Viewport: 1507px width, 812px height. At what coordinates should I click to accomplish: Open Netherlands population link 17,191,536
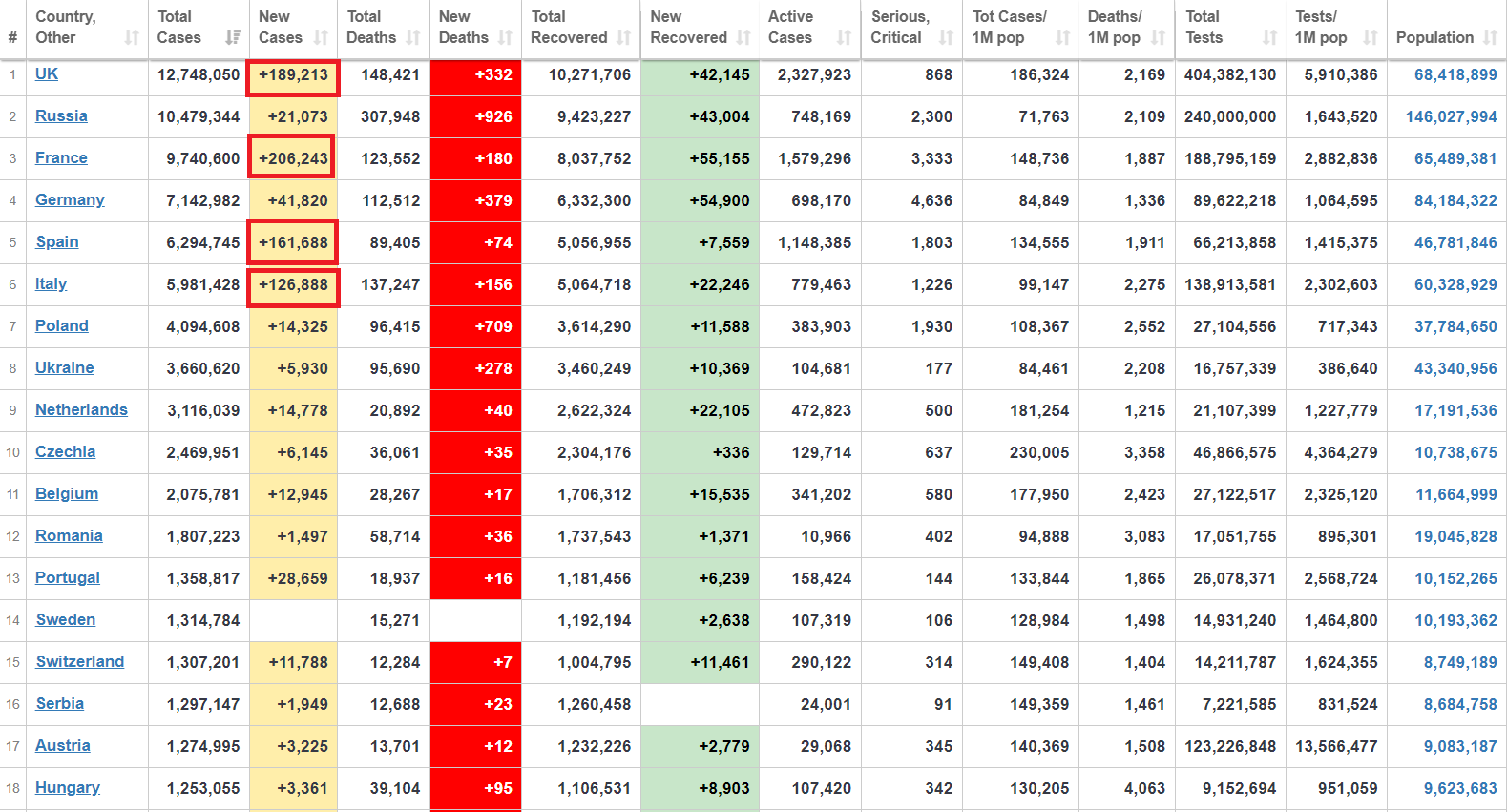click(x=1455, y=410)
